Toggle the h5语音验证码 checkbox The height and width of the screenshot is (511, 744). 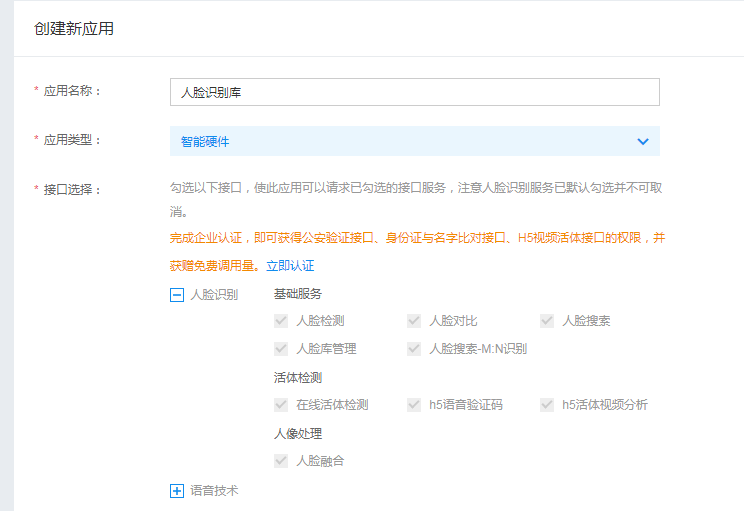[414, 405]
